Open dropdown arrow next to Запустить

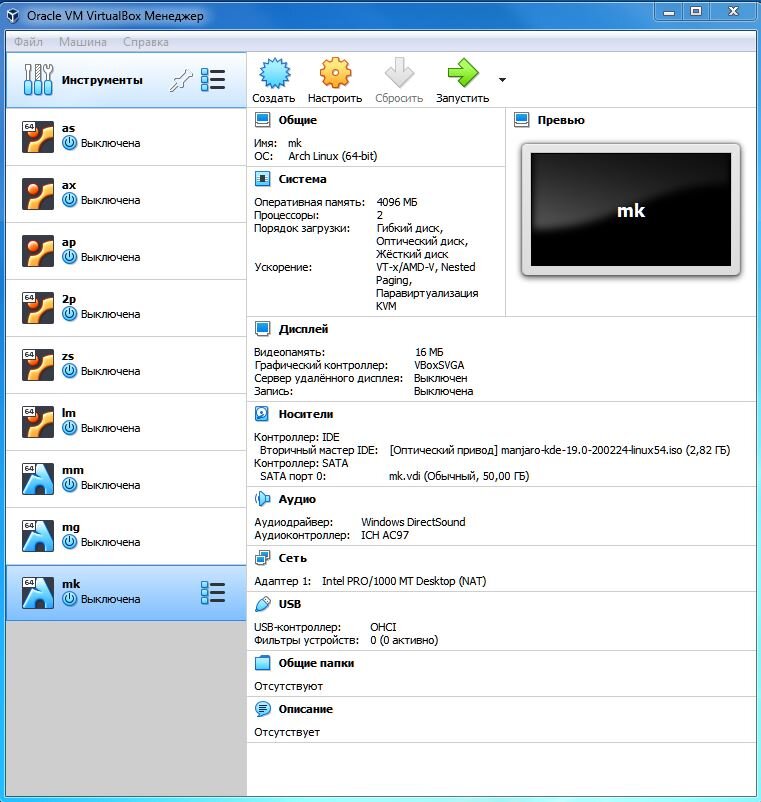click(502, 80)
